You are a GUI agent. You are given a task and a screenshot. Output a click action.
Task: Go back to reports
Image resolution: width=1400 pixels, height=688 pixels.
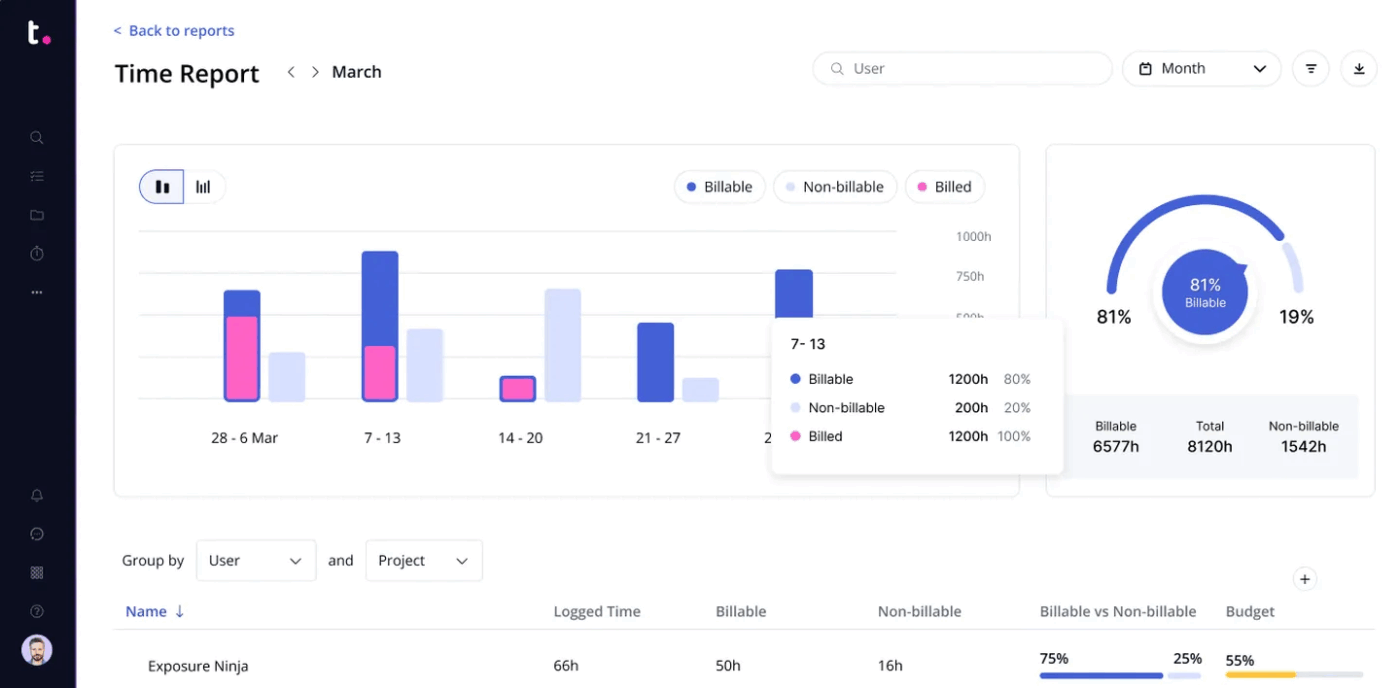coord(173,30)
